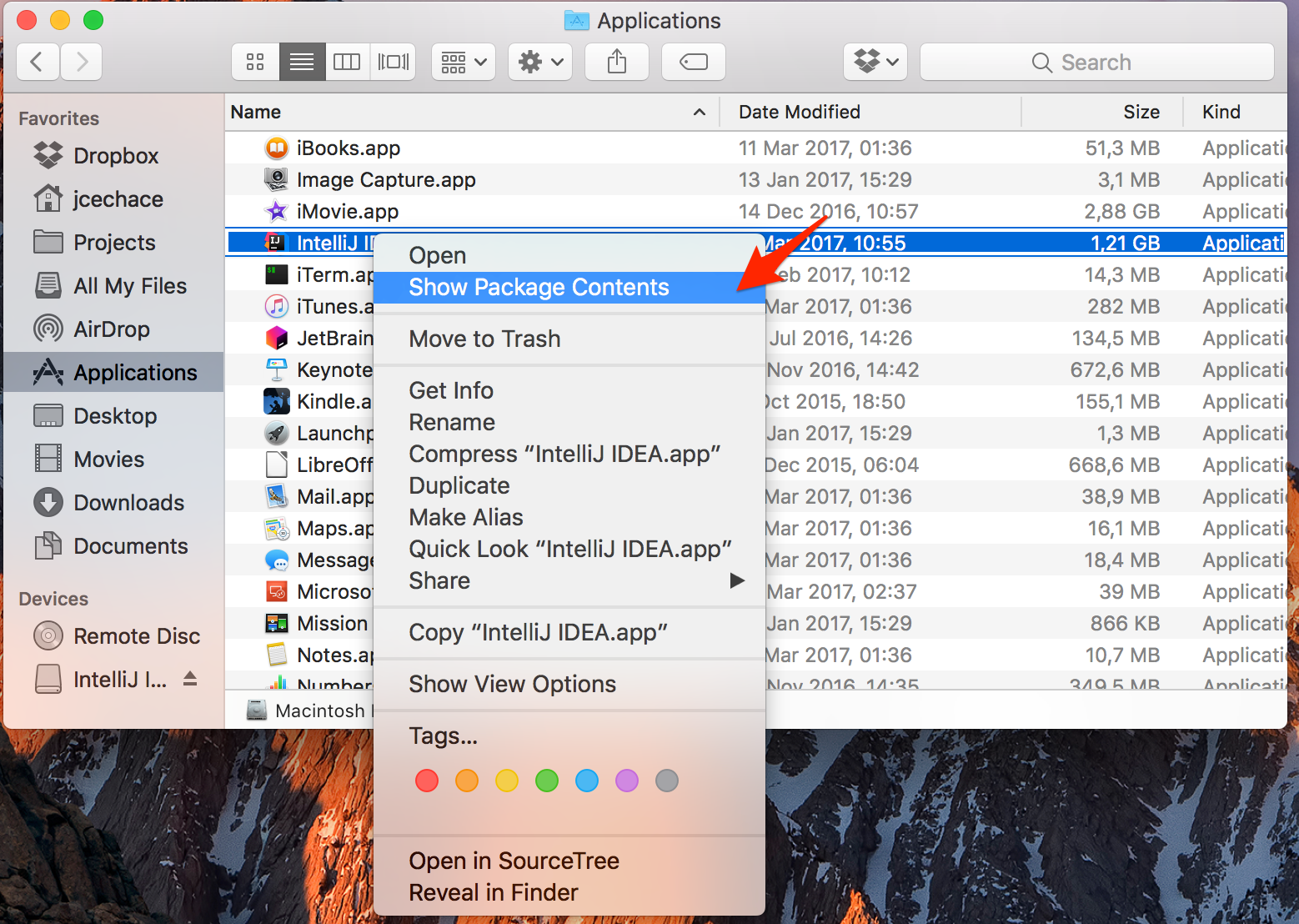The image size is (1299, 924).
Task: Select the Image Capture.app row
Action: click(x=755, y=180)
